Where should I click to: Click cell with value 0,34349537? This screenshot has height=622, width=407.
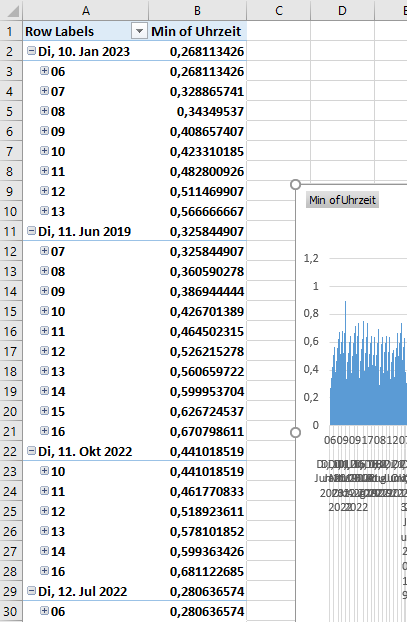(198, 111)
